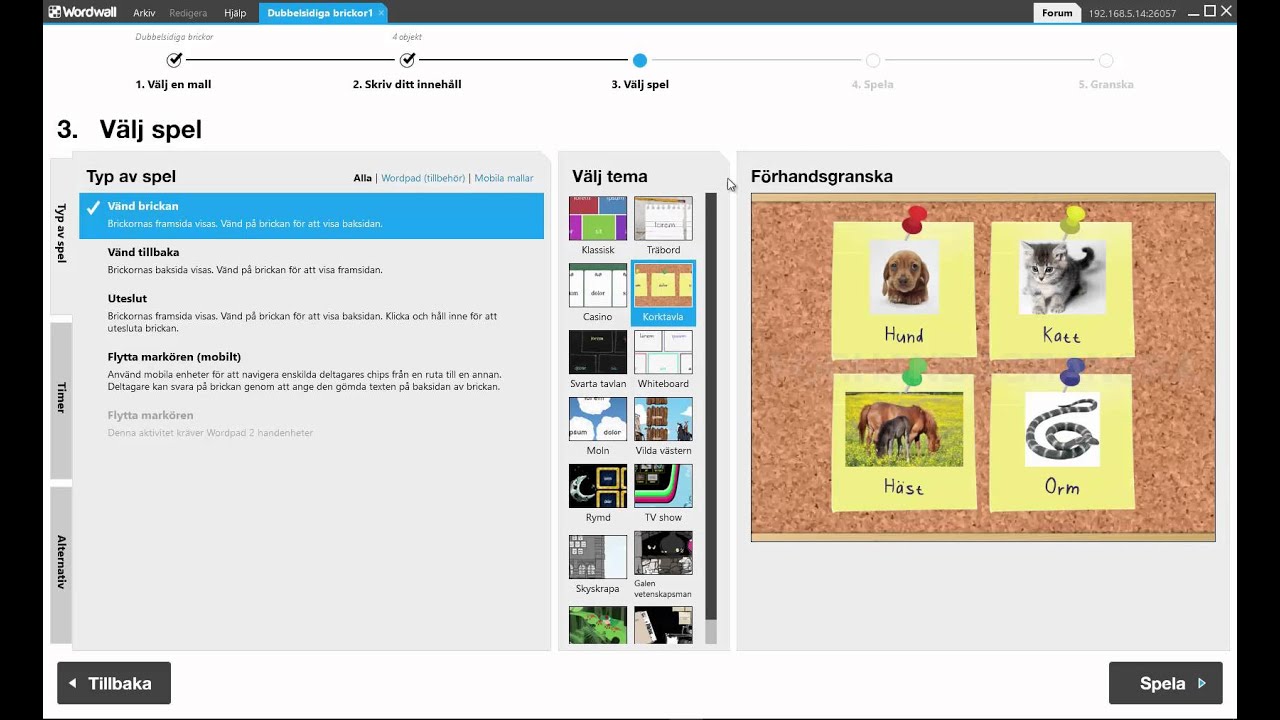This screenshot has height=720, width=1280.
Task: Select the Klassisk theme thumbnail
Action: [x=598, y=218]
